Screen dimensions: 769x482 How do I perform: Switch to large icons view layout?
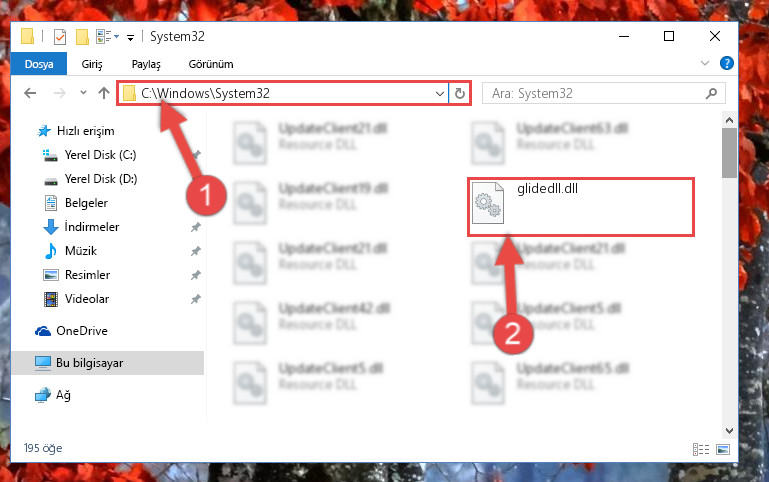[x=723, y=449]
